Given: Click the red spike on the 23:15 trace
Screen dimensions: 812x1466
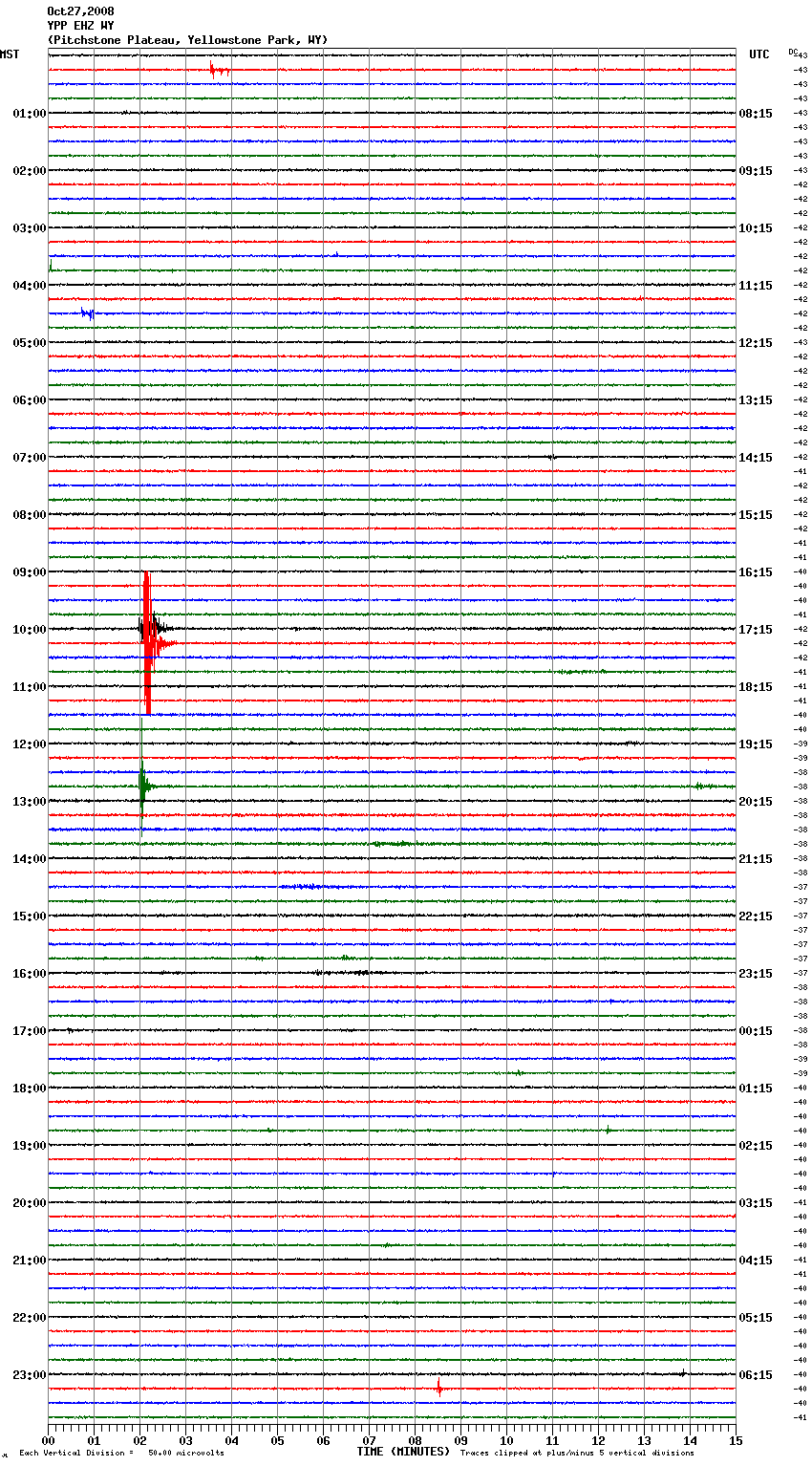Looking at the screenshot, I should [438, 1388].
